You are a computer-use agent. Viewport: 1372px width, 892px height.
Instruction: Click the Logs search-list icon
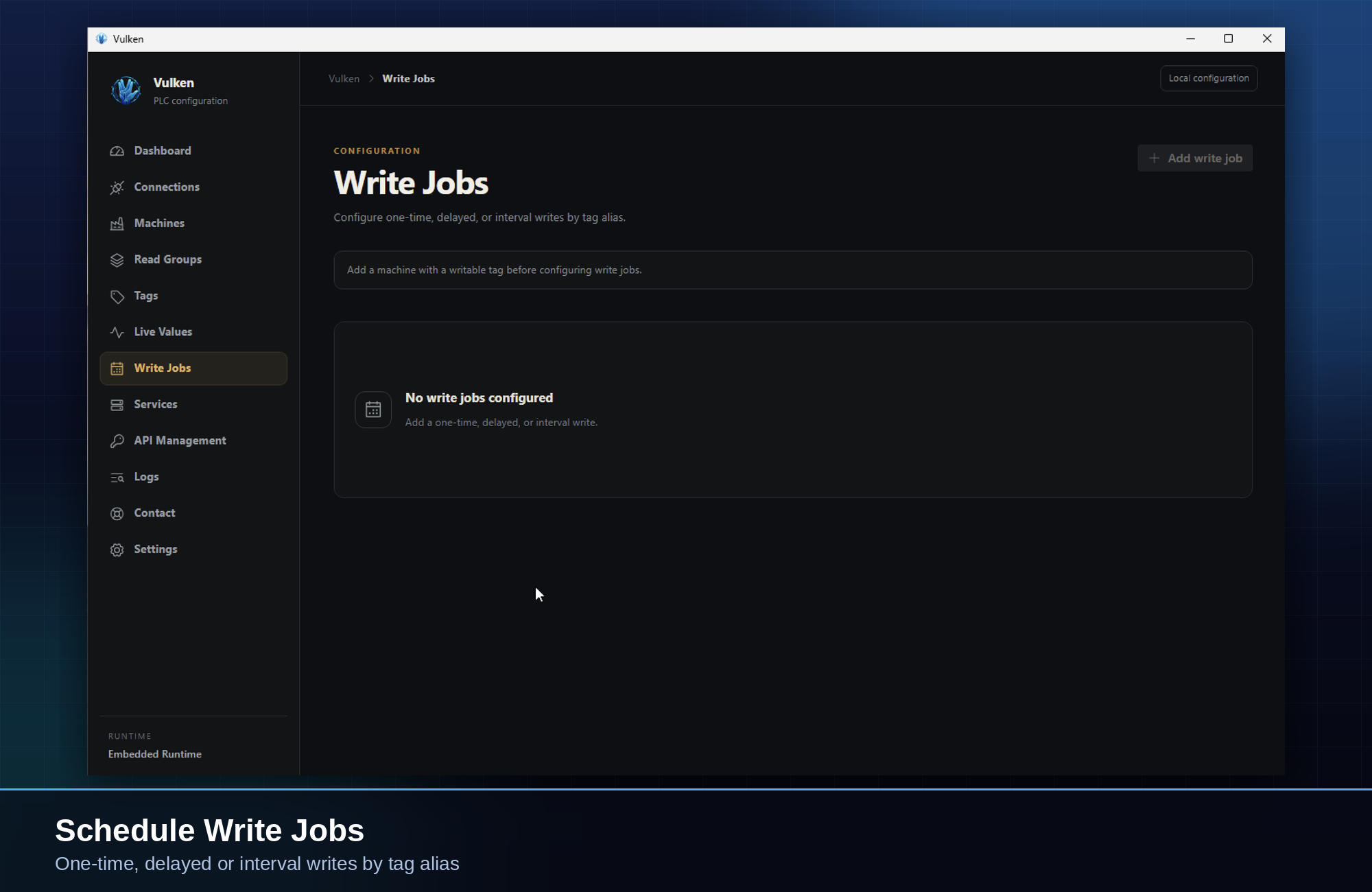tap(117, 478)
